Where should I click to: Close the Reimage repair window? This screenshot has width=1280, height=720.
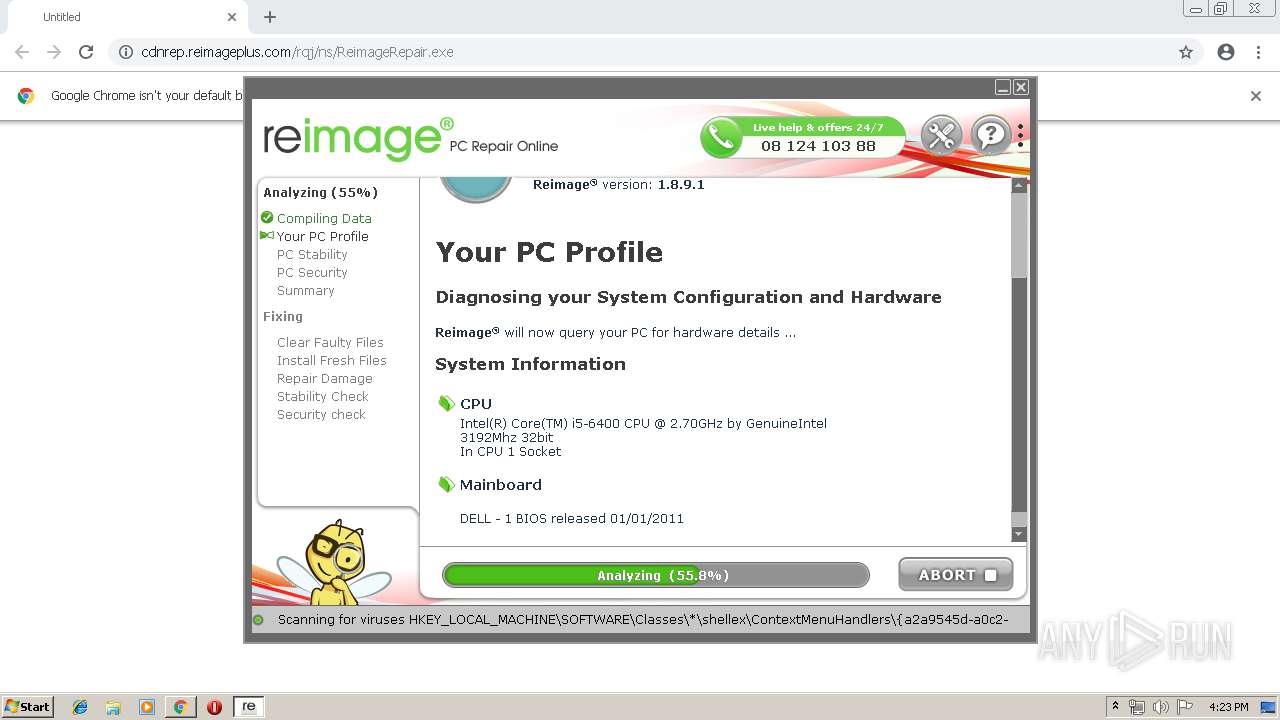(x=1021, y=88)
